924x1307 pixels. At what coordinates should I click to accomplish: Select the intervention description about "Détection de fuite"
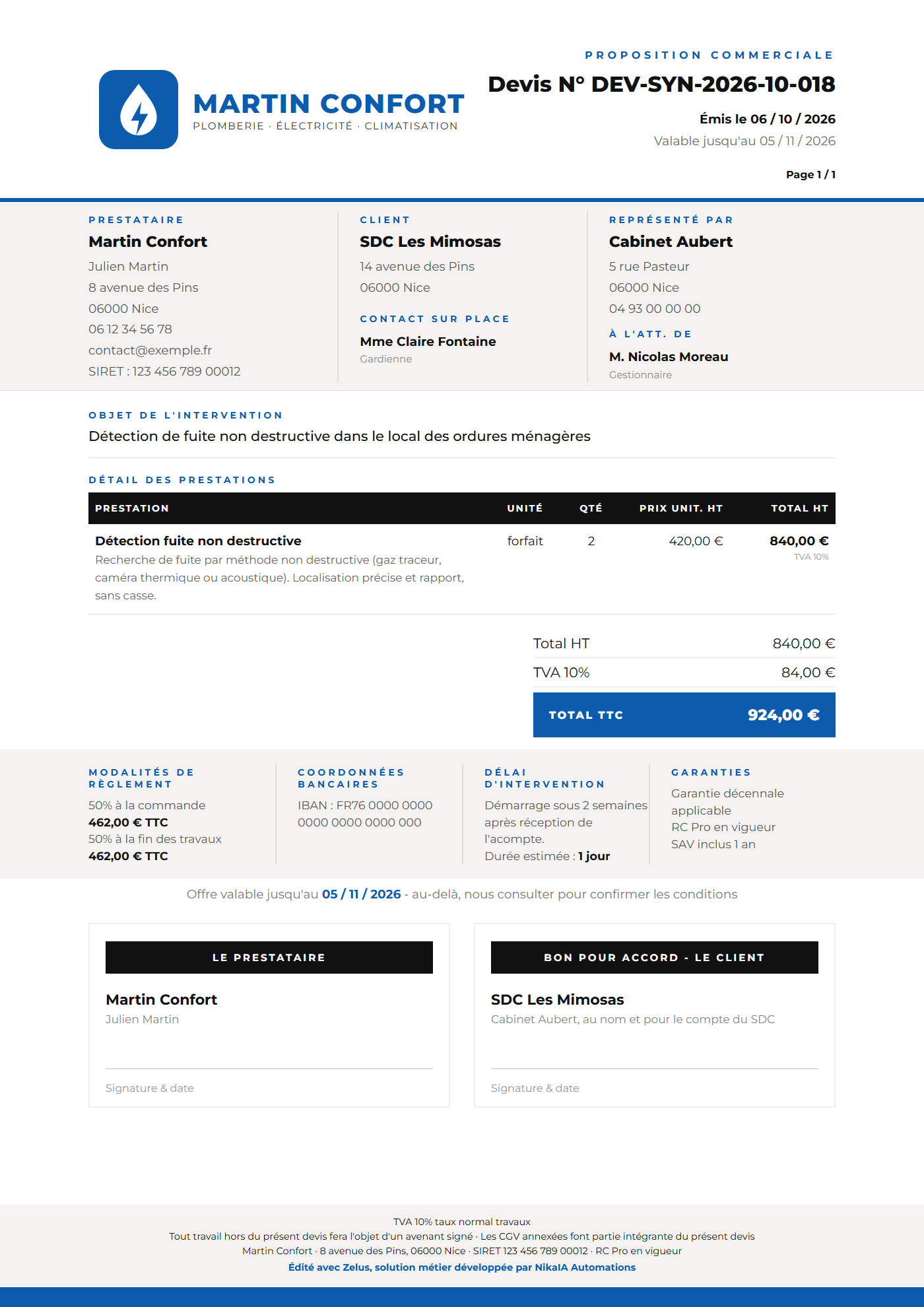click(x=339, y=436)
